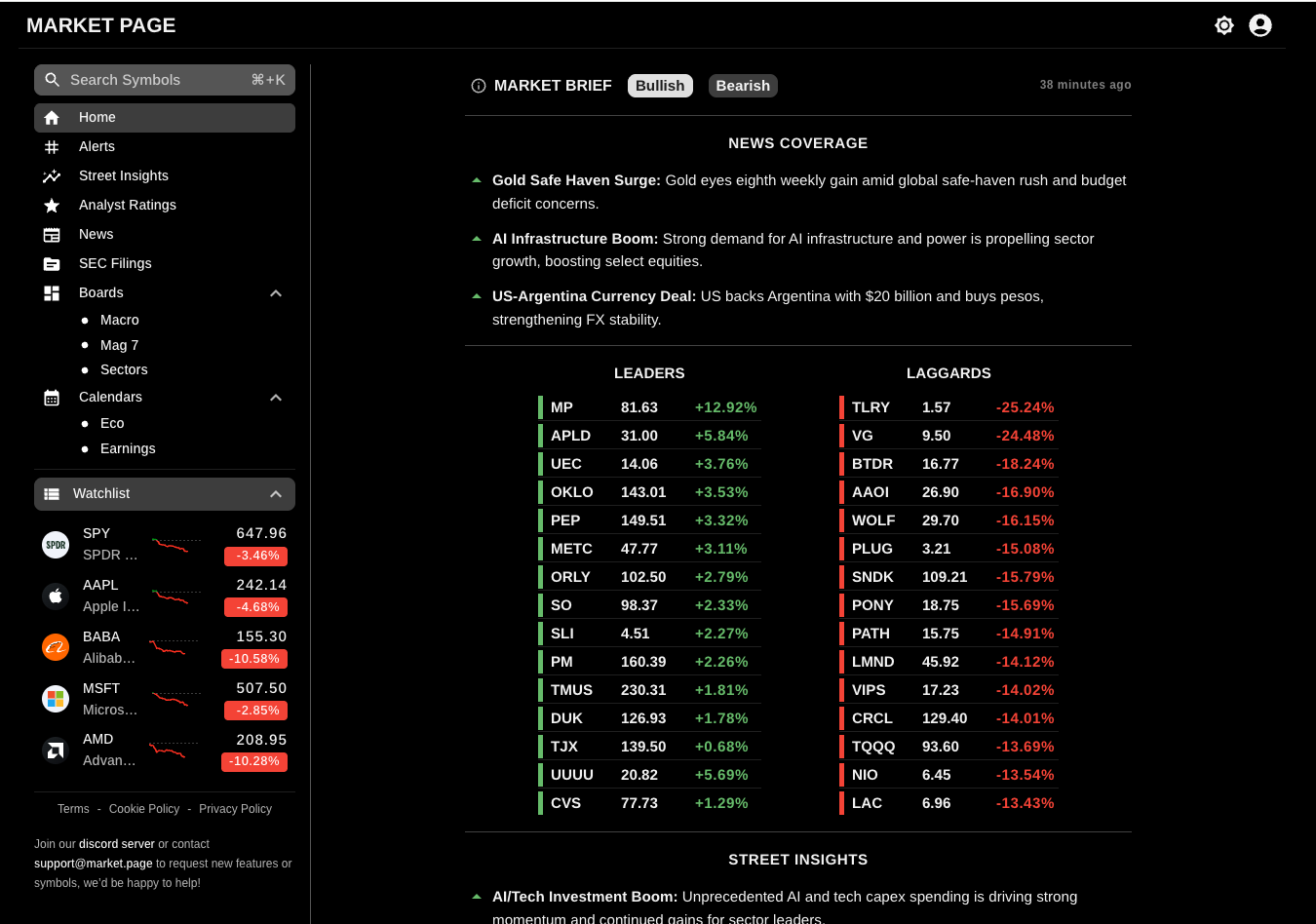The height and width of the screenshot is (924, 1316).
Task: Open the Privacy Policy link
Action: point(235,808)
